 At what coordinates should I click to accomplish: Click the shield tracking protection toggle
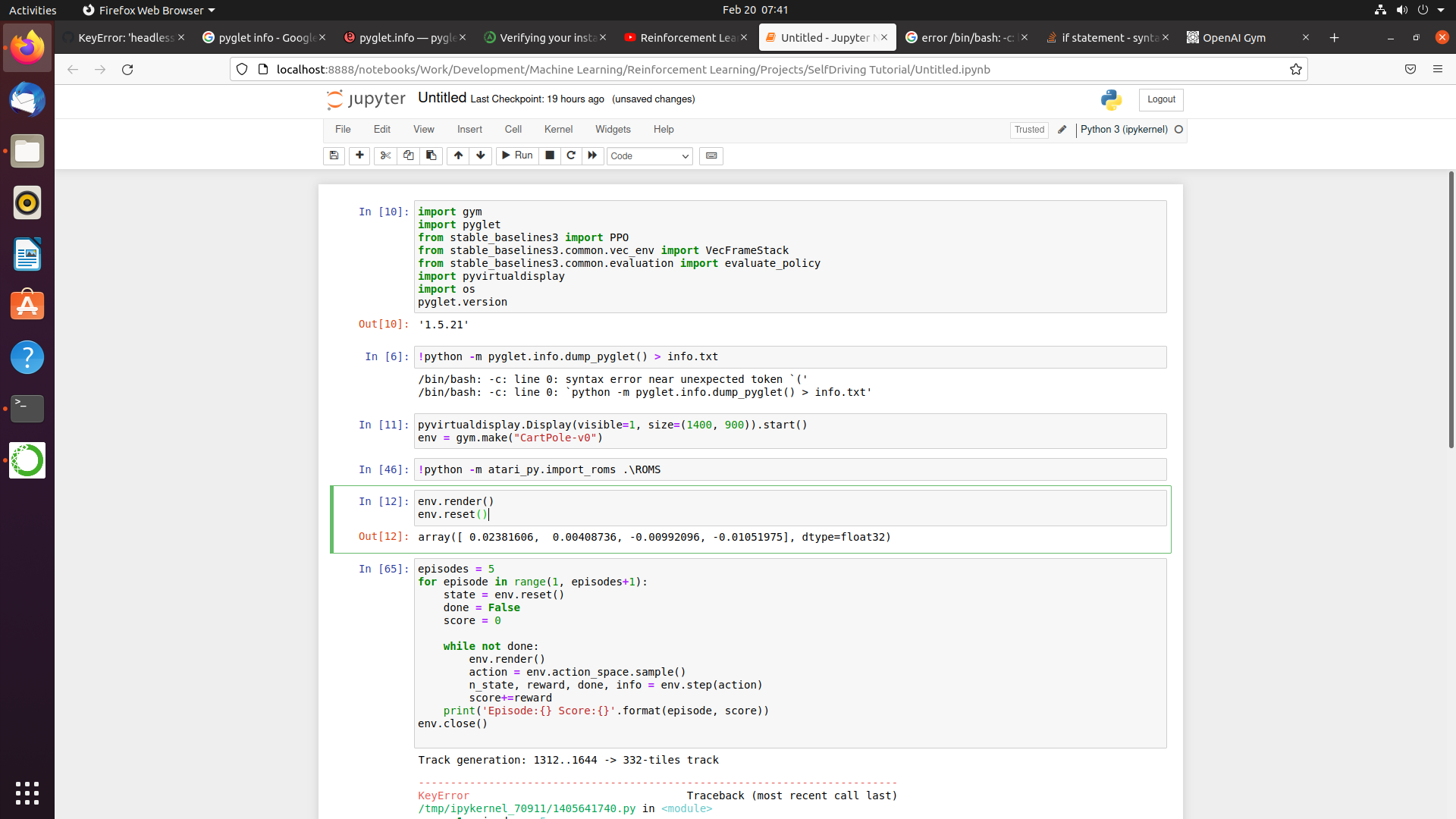[x=241, y=69]
